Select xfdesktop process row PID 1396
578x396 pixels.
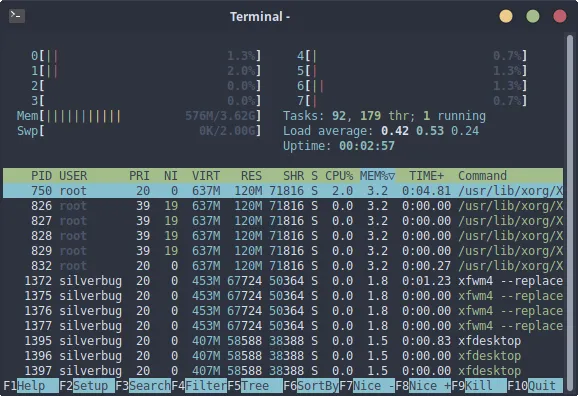[283, 356]
